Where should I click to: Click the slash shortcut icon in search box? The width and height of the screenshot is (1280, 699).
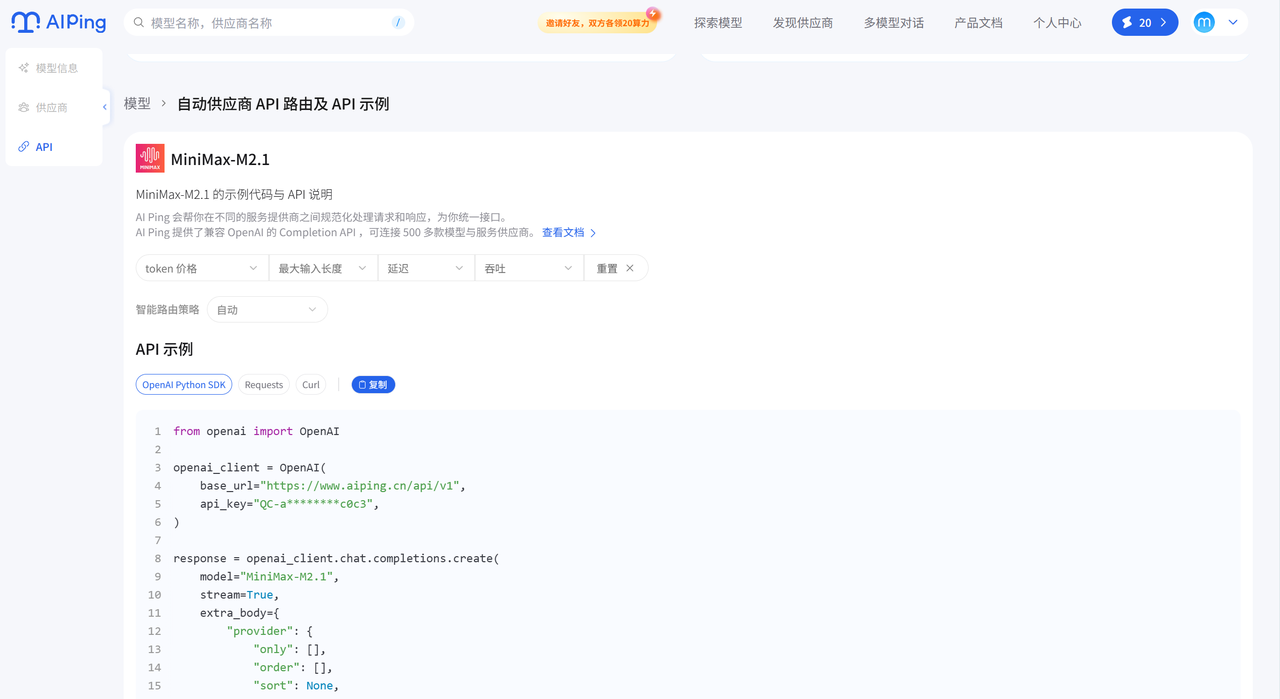(398, 23)
